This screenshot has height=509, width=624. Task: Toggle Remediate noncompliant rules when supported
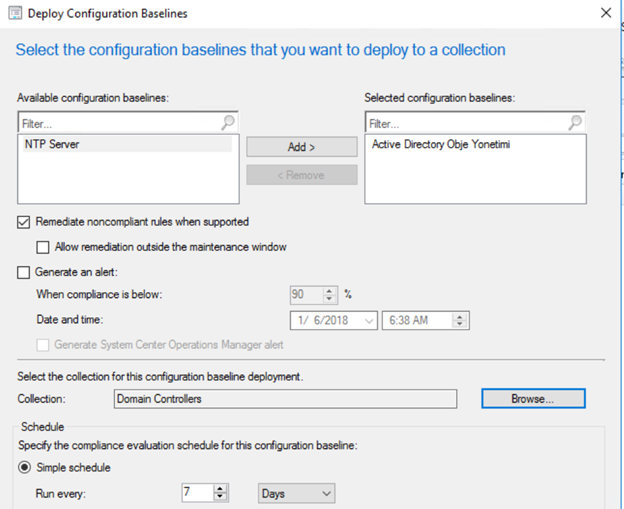23,222
